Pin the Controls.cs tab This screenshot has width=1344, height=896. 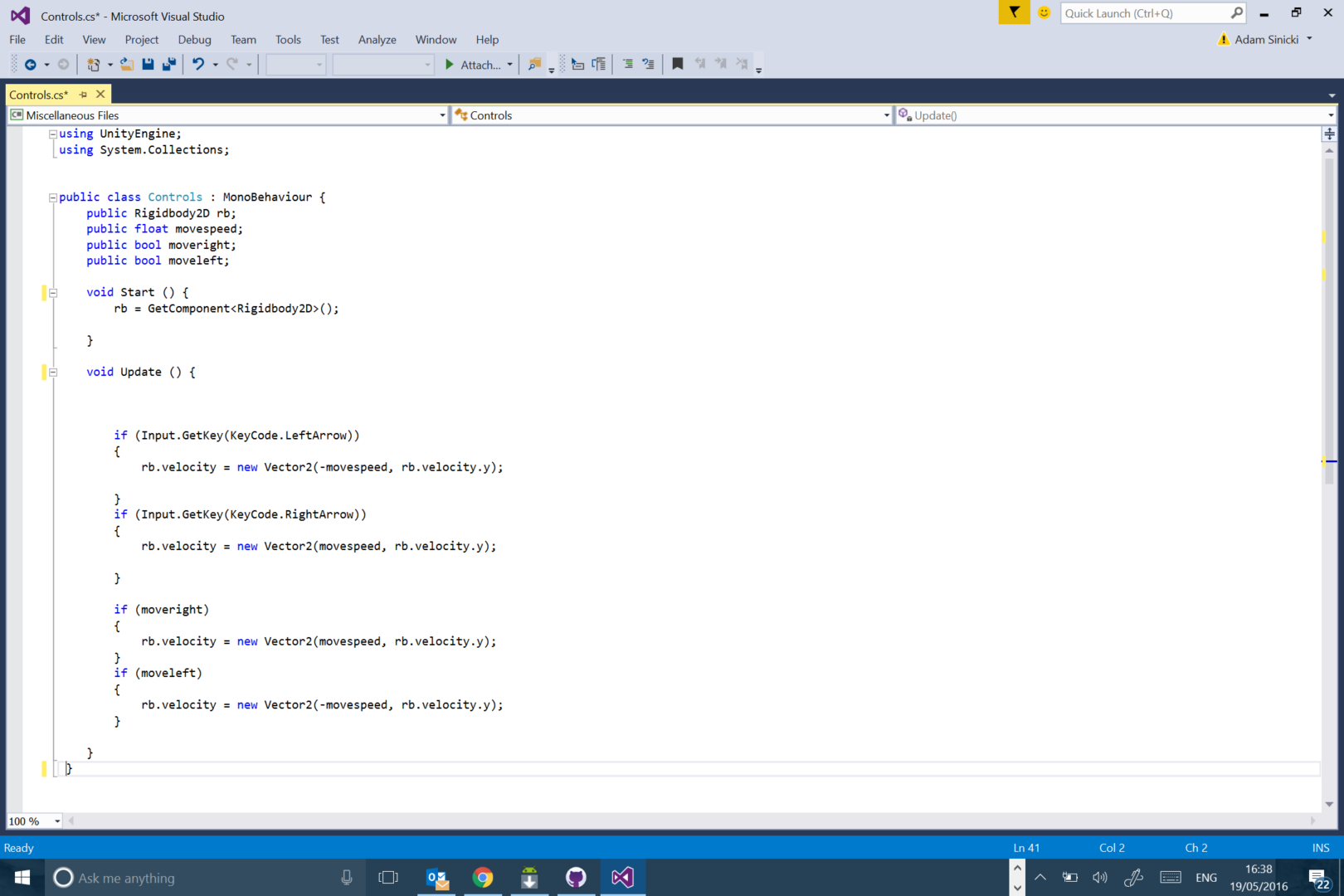(83, 95)
